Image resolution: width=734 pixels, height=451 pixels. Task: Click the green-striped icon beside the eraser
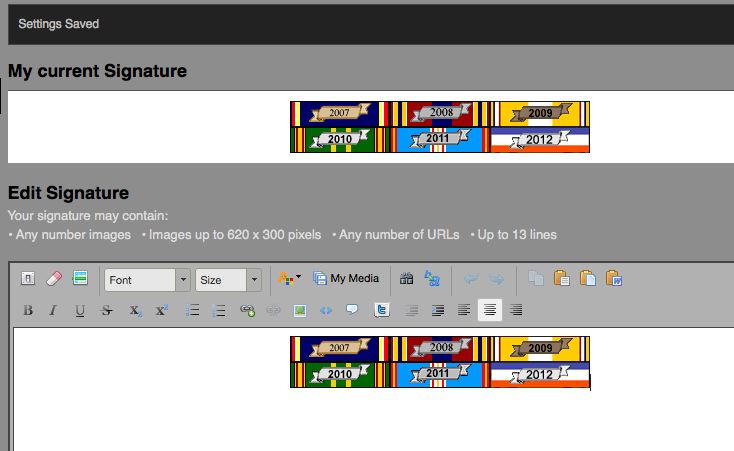click(x=80, y=278)
